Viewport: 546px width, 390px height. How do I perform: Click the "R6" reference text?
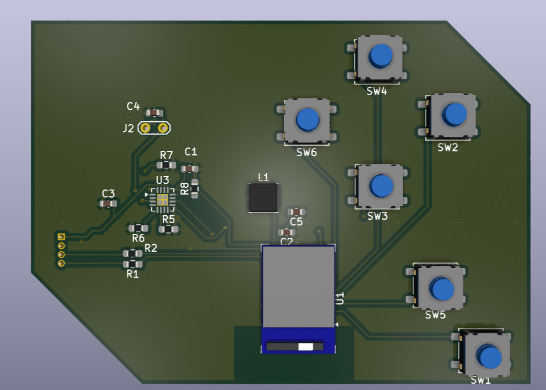pyautogui.click(x=138, y=238)
